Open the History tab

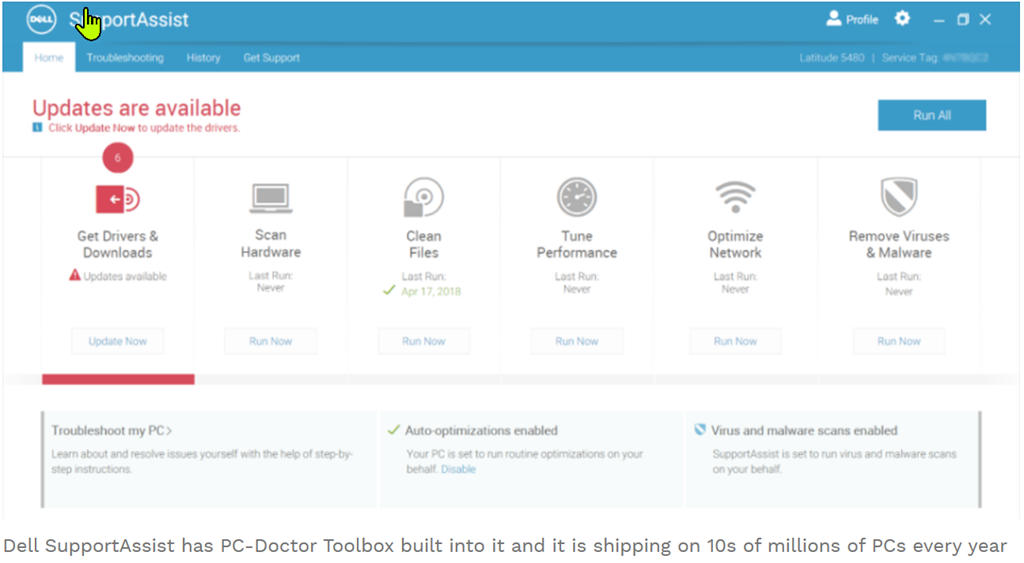(x=203, y=58)
